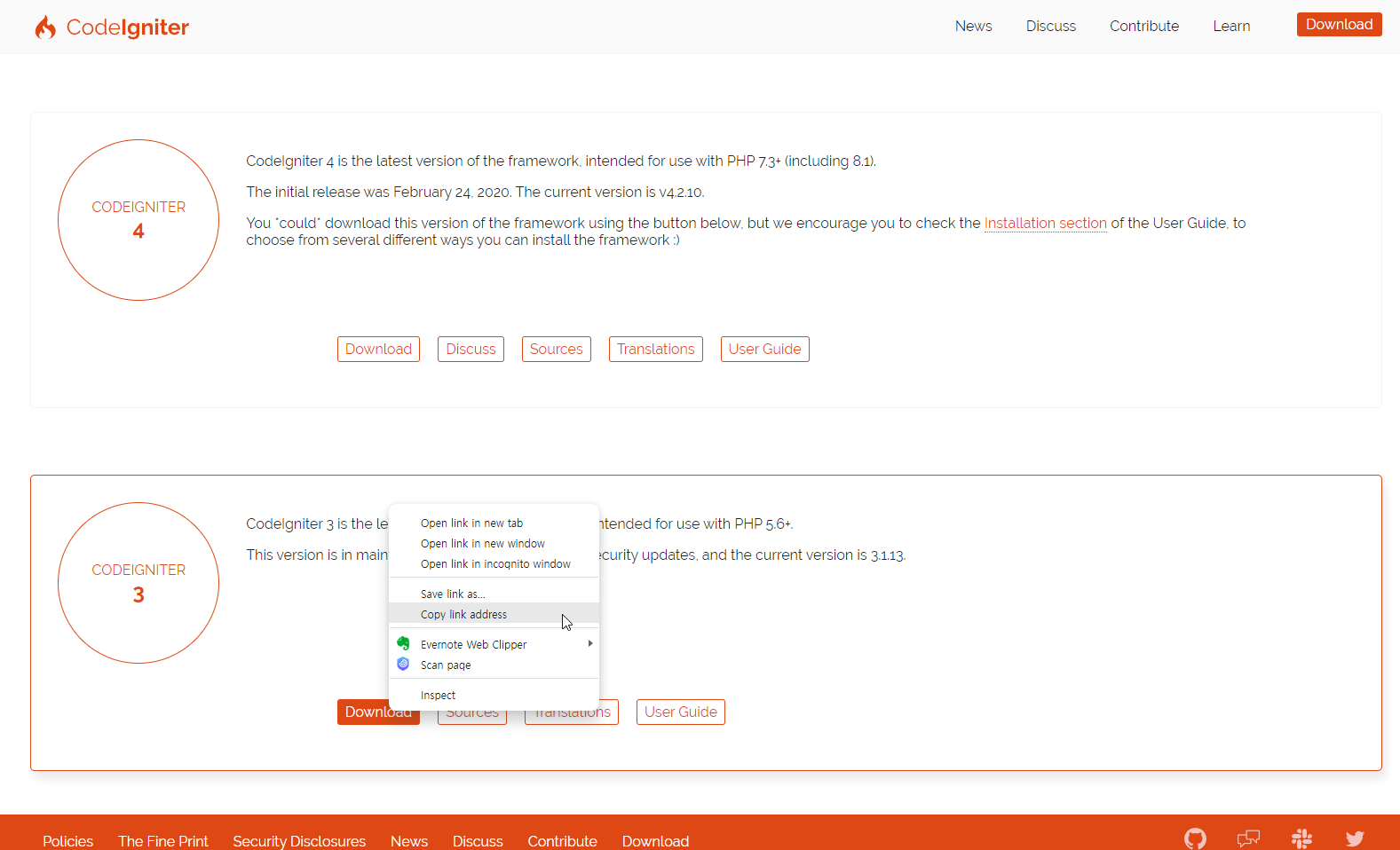Open the Twitter icon in footer
This screenshot has width=1400, height=850.
(x=1355, y=838)
